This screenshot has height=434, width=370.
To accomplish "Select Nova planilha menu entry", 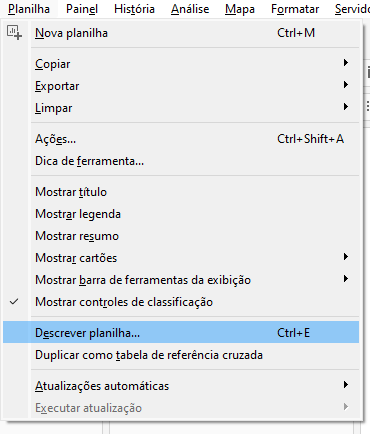I will click(x=181, y=33).
